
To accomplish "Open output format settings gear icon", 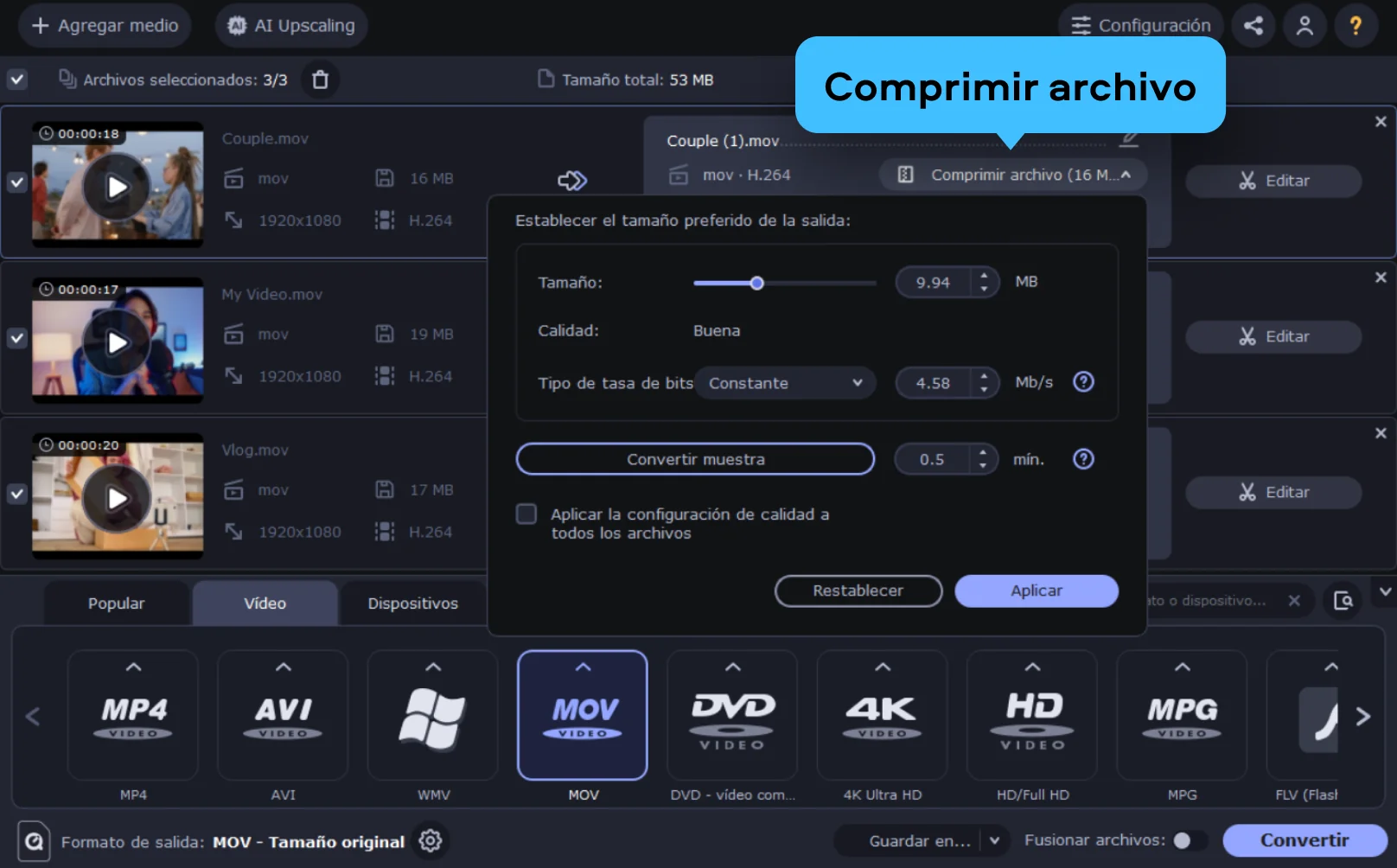I will [431, 840].
